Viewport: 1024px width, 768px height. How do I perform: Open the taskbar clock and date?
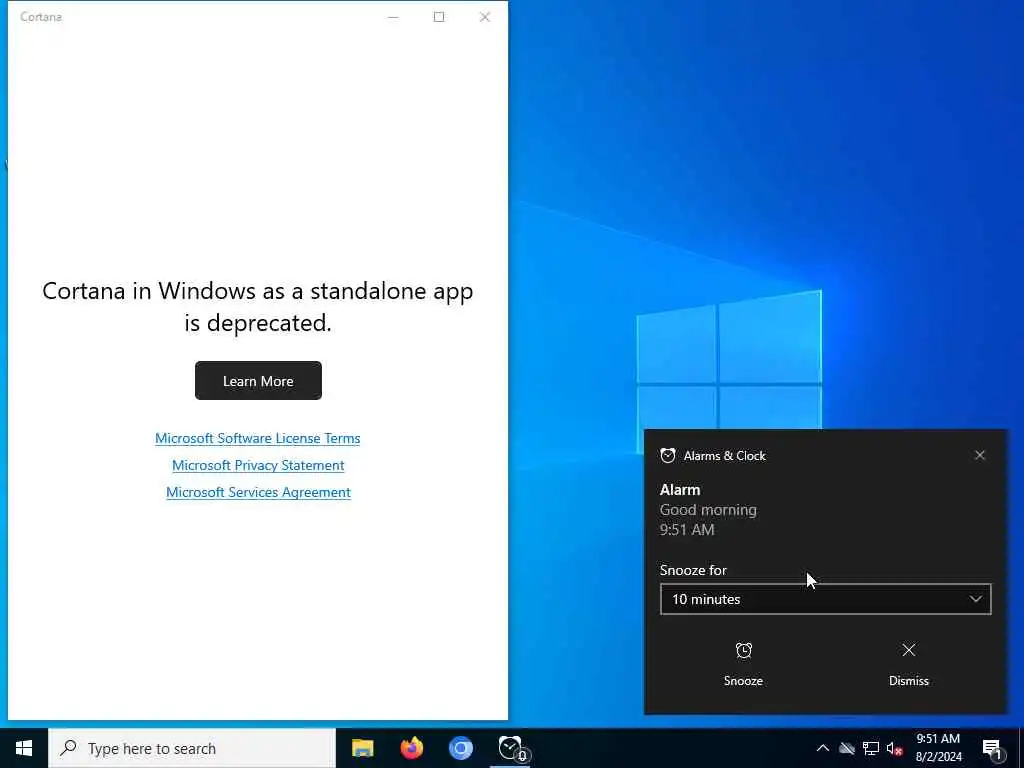point(938,748)
